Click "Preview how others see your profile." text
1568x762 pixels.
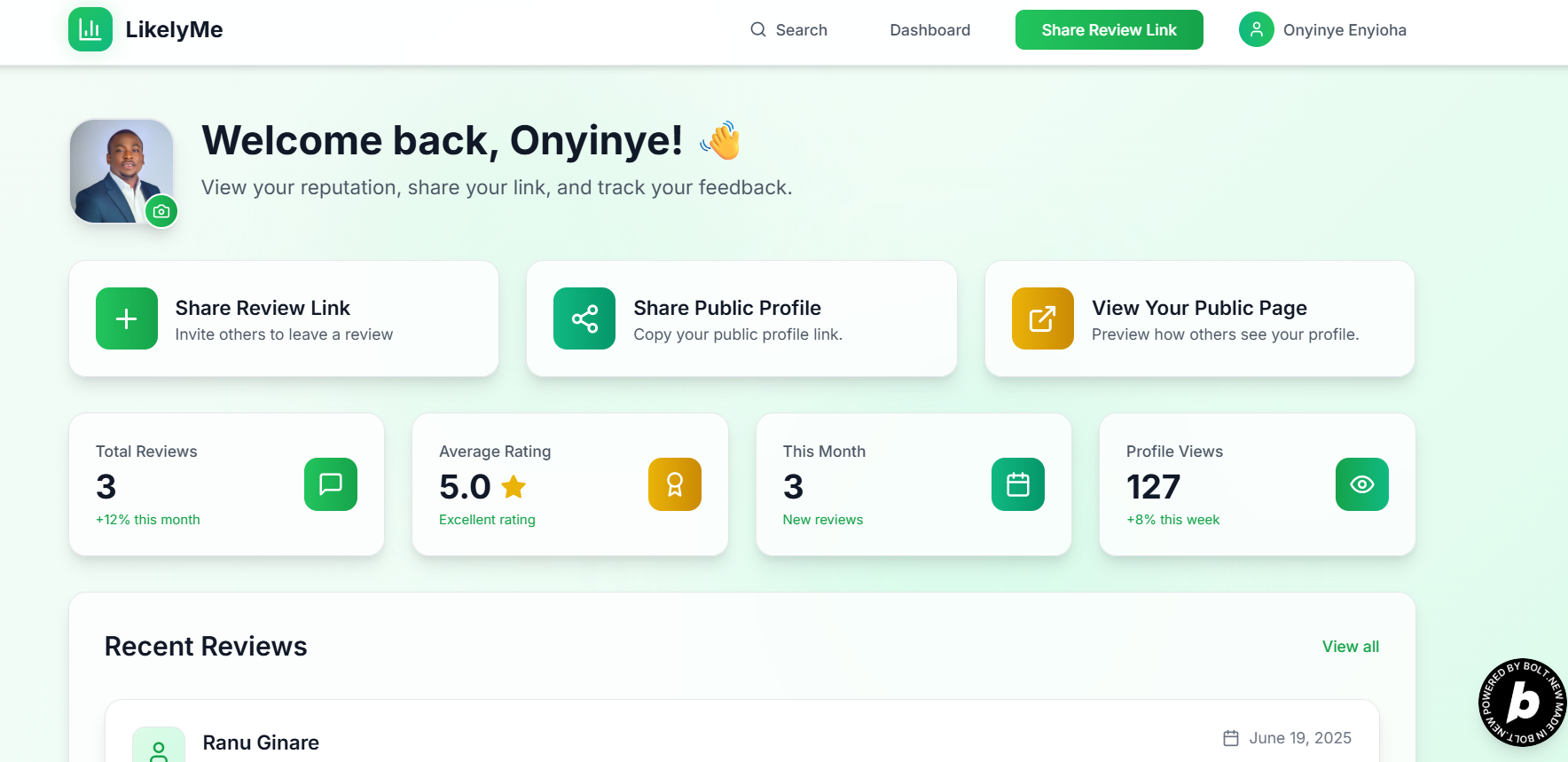(x=1225, y=334)
